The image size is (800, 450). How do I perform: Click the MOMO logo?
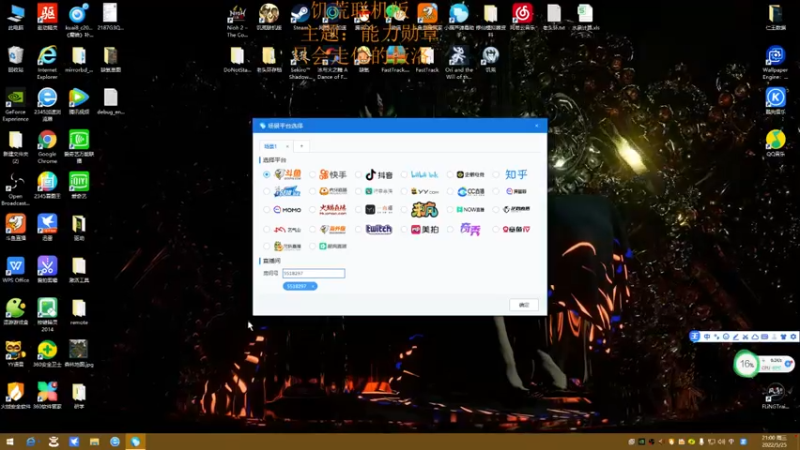pos(287,210)
